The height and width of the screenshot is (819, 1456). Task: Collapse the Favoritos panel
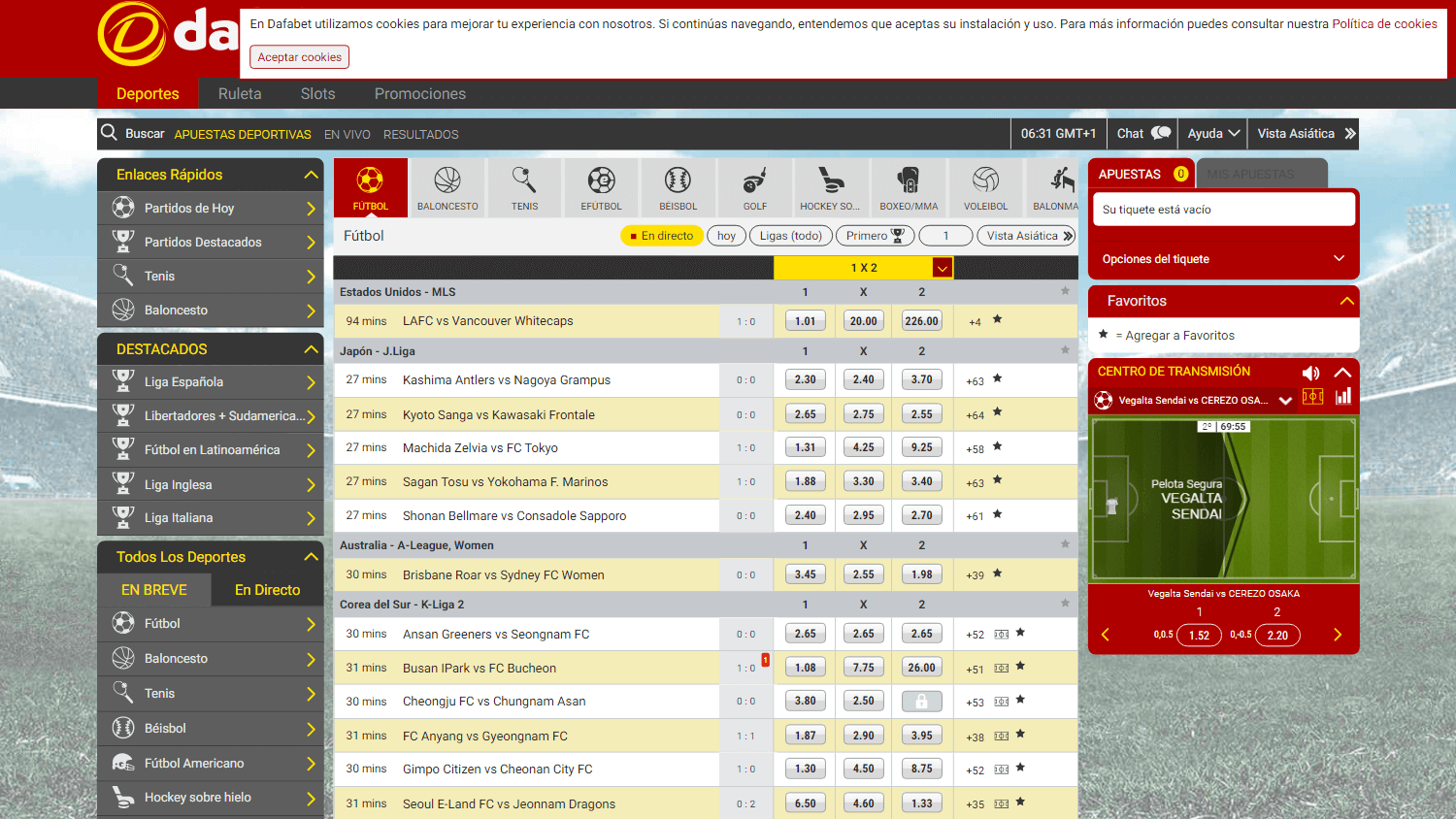click(x=1346, y=301)
